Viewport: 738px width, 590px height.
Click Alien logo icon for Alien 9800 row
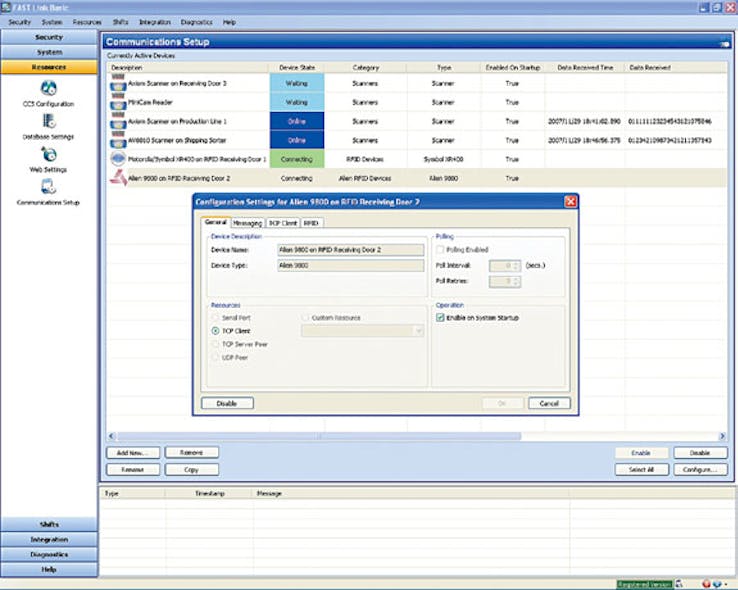pos(118,178)
